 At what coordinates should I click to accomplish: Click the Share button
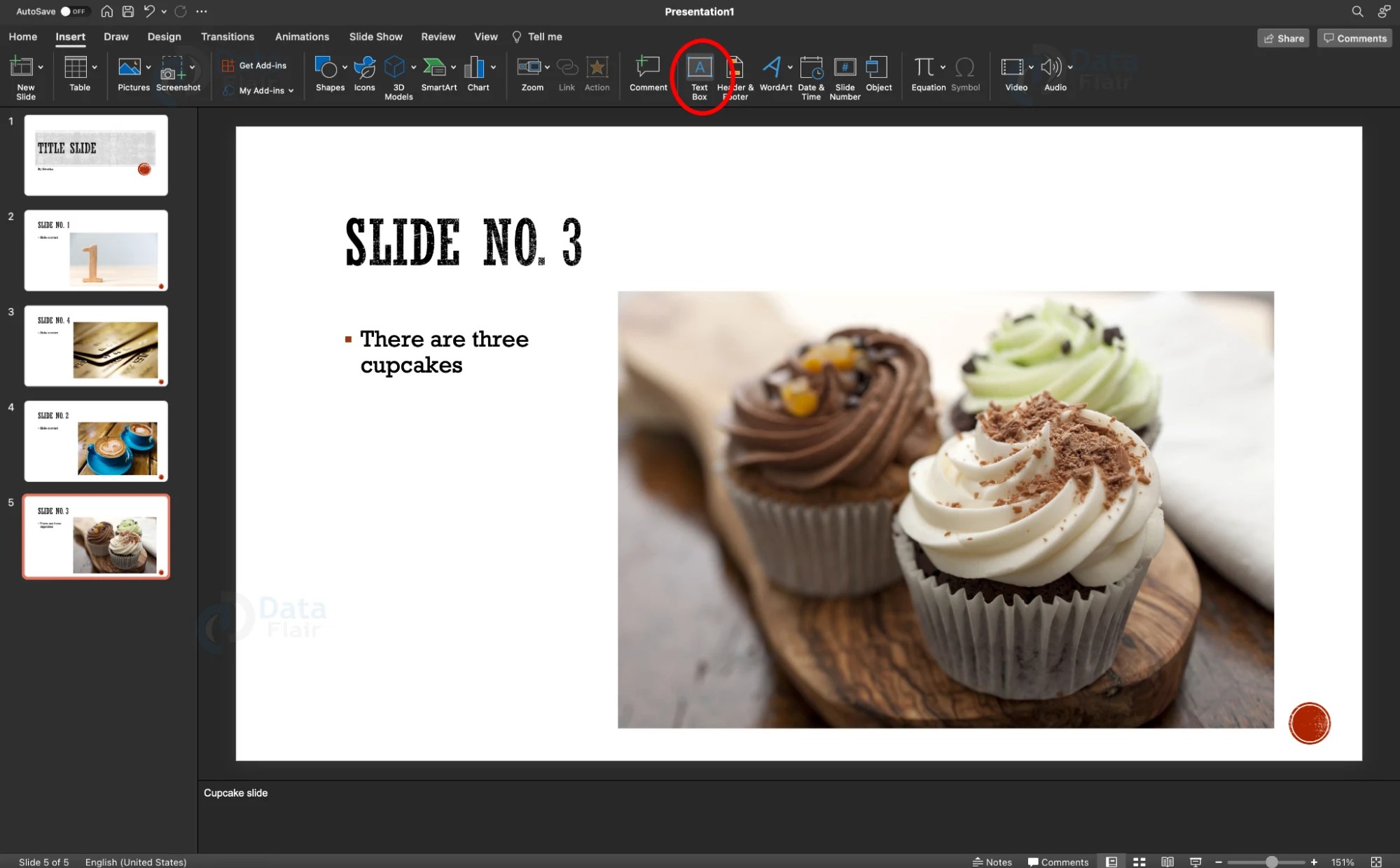1283,38
